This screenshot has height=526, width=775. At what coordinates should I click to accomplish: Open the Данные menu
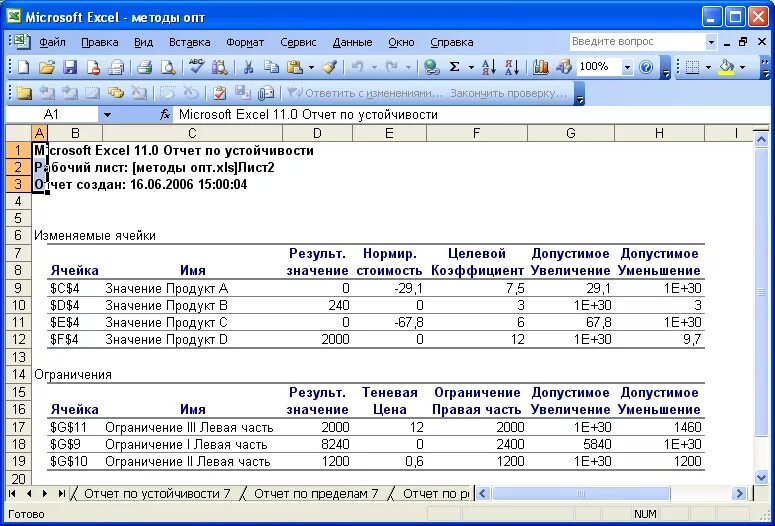(352, 42)
